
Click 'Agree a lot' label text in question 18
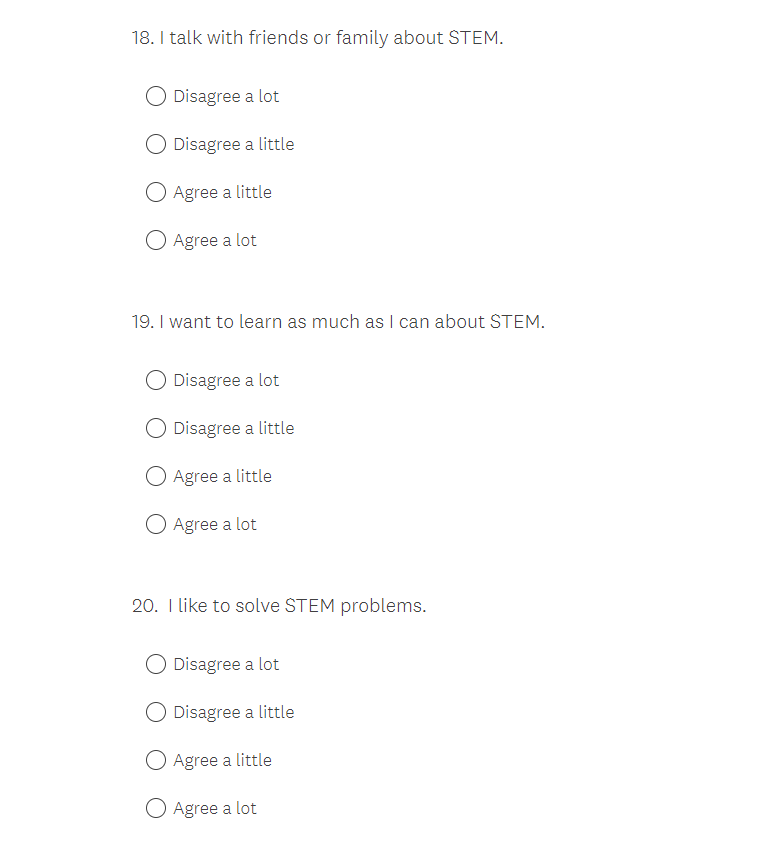[215, 240]
